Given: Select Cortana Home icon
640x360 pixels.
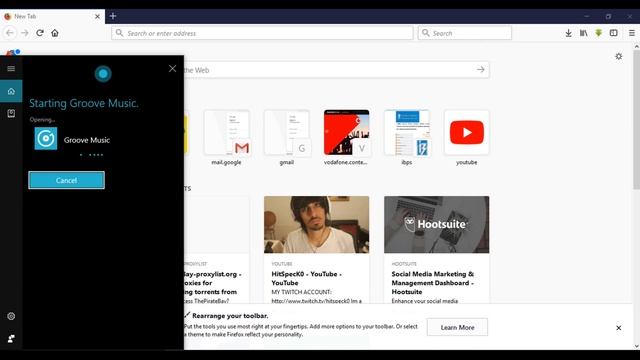Looking at the screenshot, I should 11,91.
